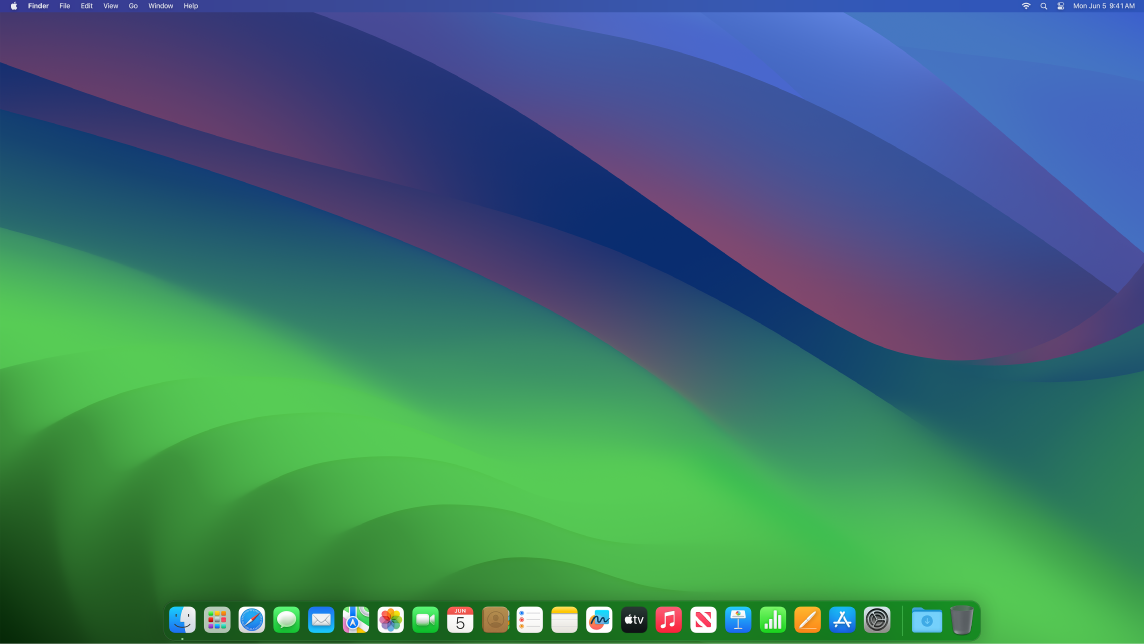Start FaceTime from the Dock
The image size is (1144, 644).
point(425,620)
